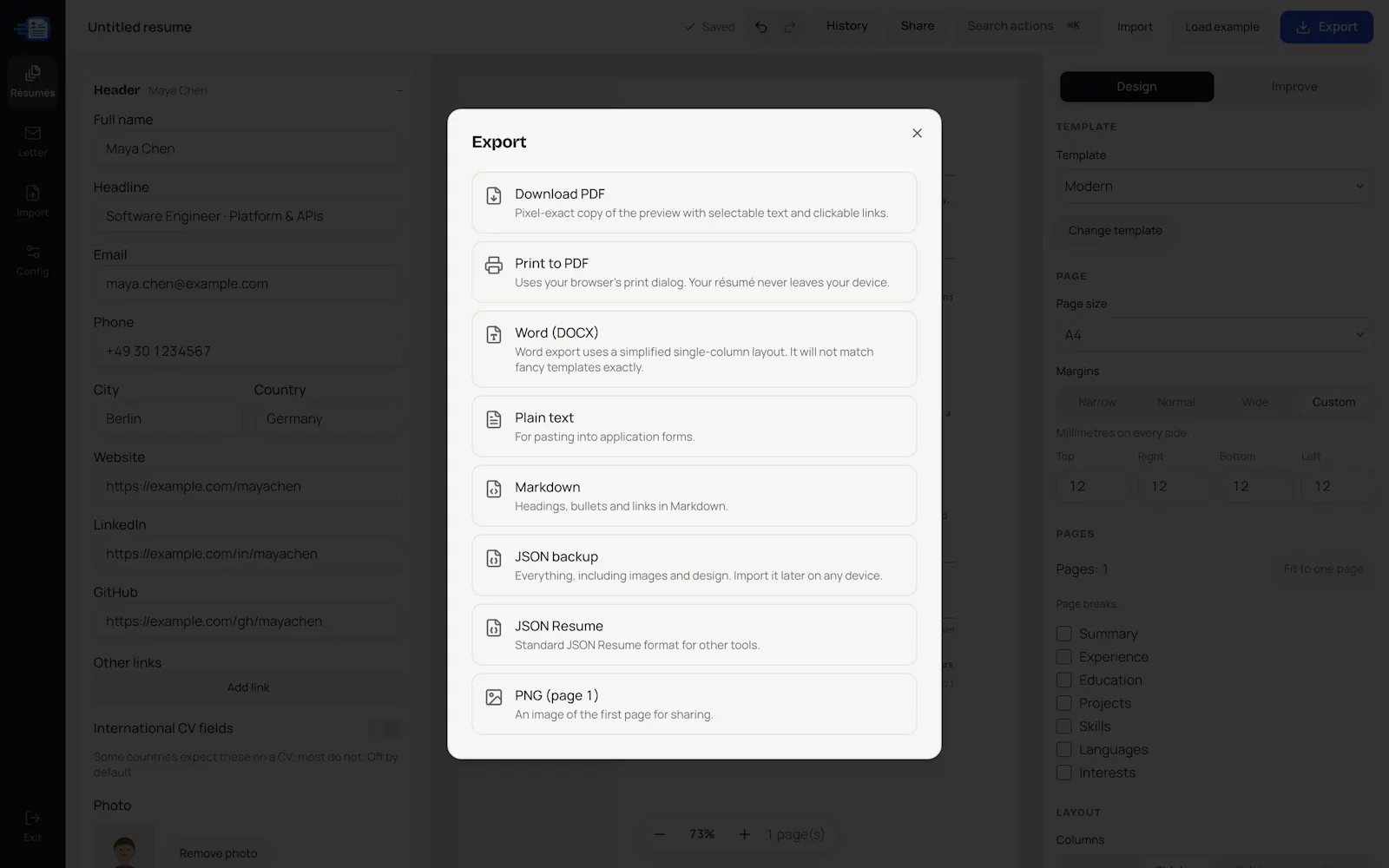Switch to the Design tab
The width and height of the screenshot is (1389, 868).
coord(1136,87)
